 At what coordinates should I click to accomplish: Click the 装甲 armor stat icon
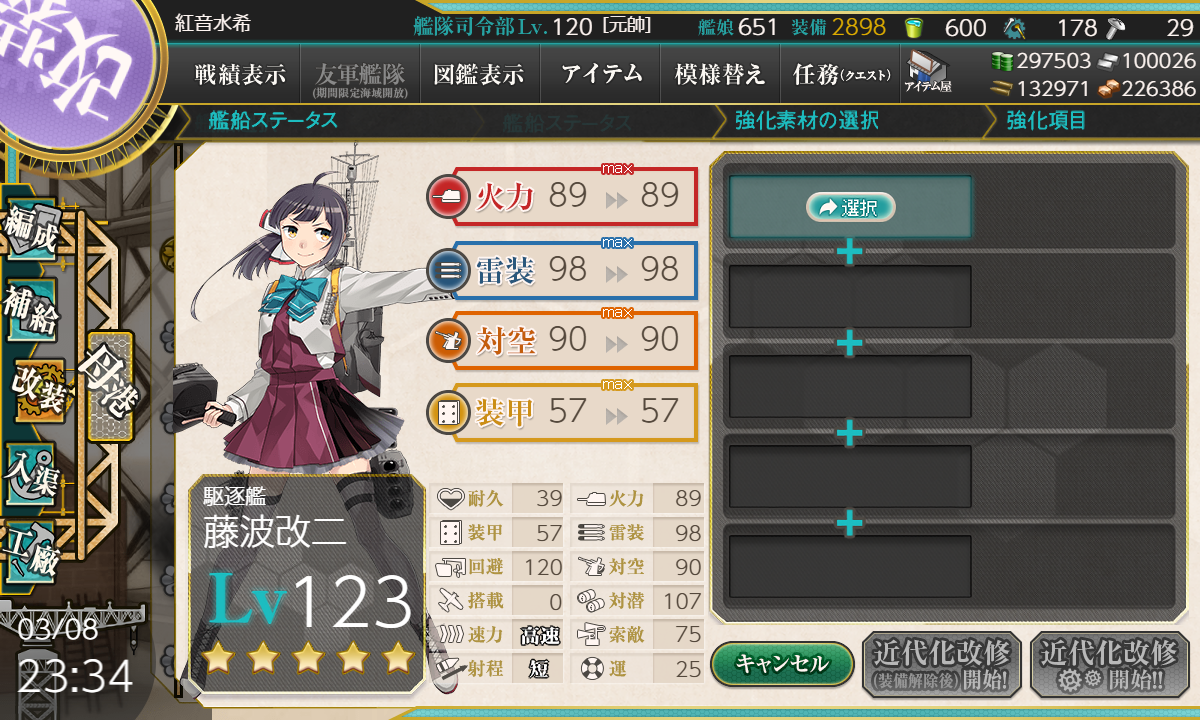coord(446,412)
